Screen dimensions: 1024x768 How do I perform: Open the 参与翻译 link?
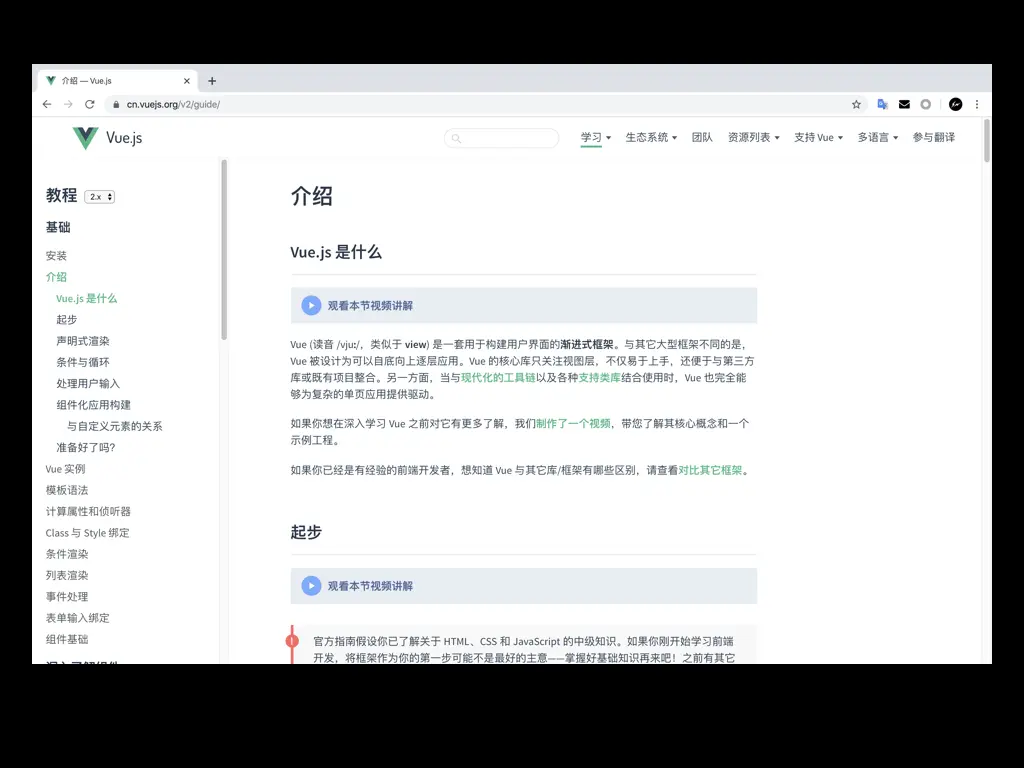tap(934, 138)
